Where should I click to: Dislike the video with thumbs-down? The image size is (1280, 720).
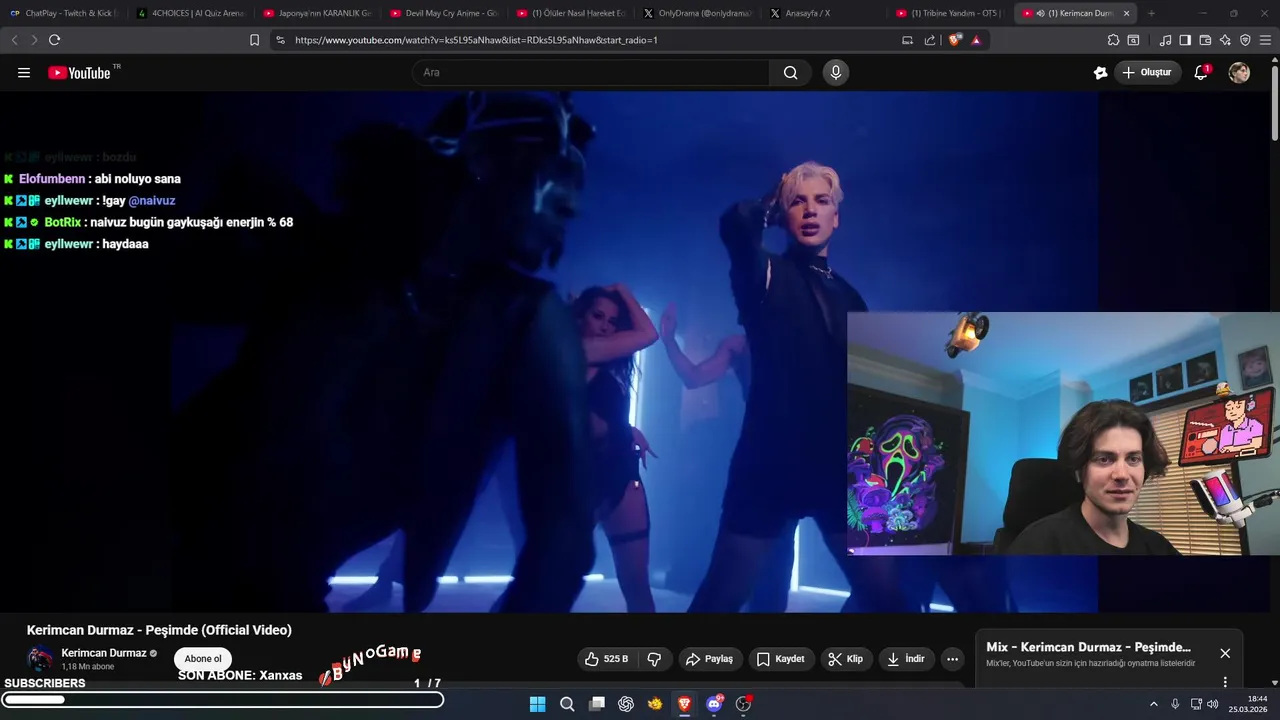click(654, 659)
